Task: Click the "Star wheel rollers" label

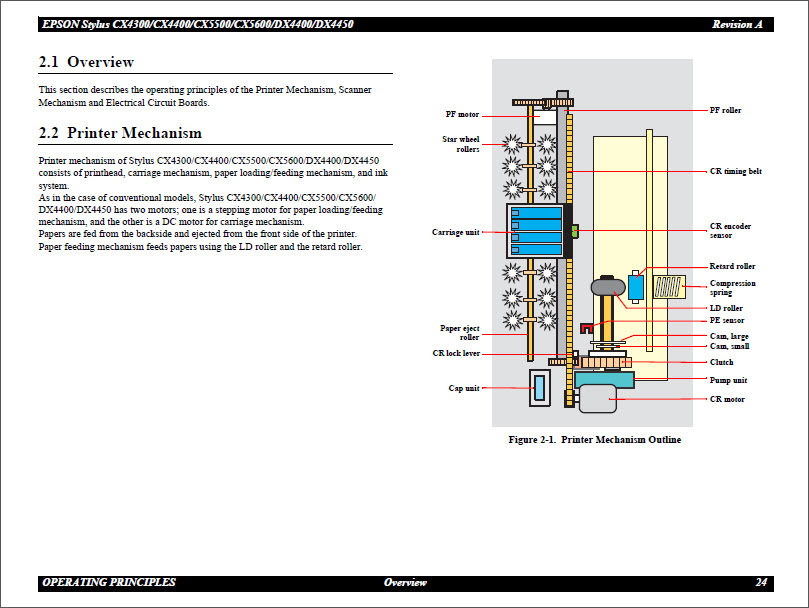Action: click(x=461, y=144)
